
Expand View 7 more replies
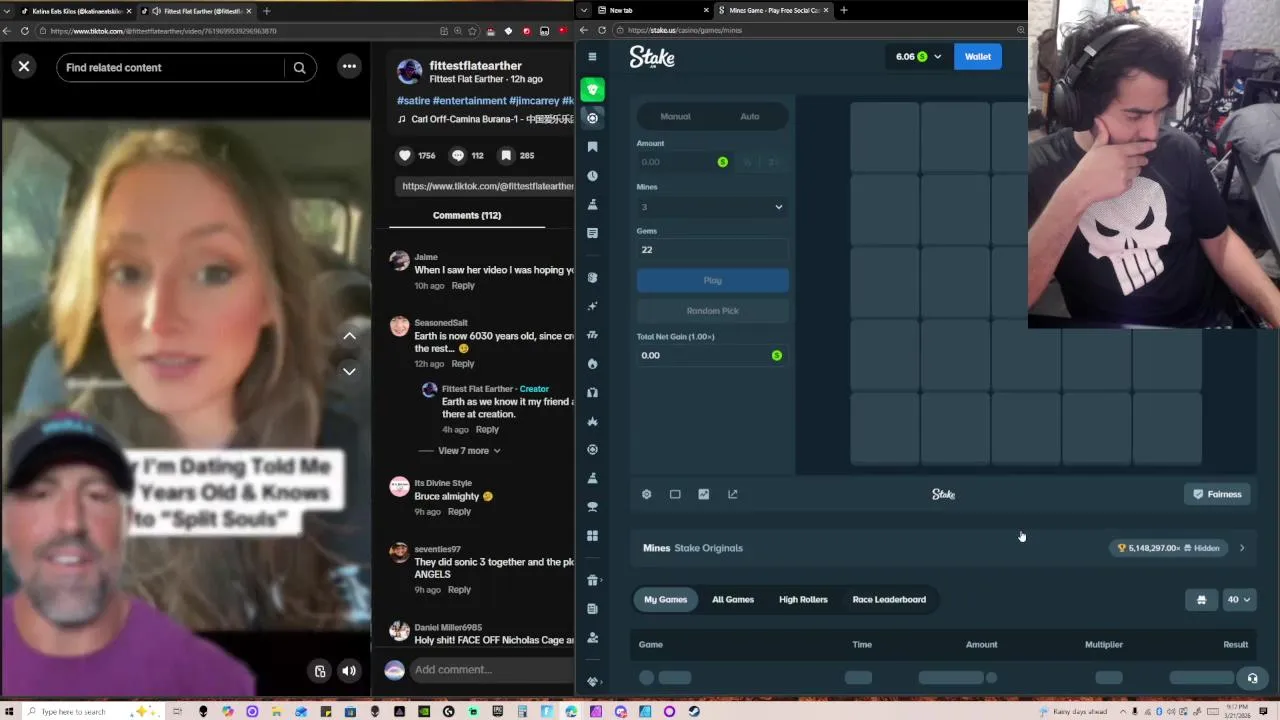(x=469, y=451)
